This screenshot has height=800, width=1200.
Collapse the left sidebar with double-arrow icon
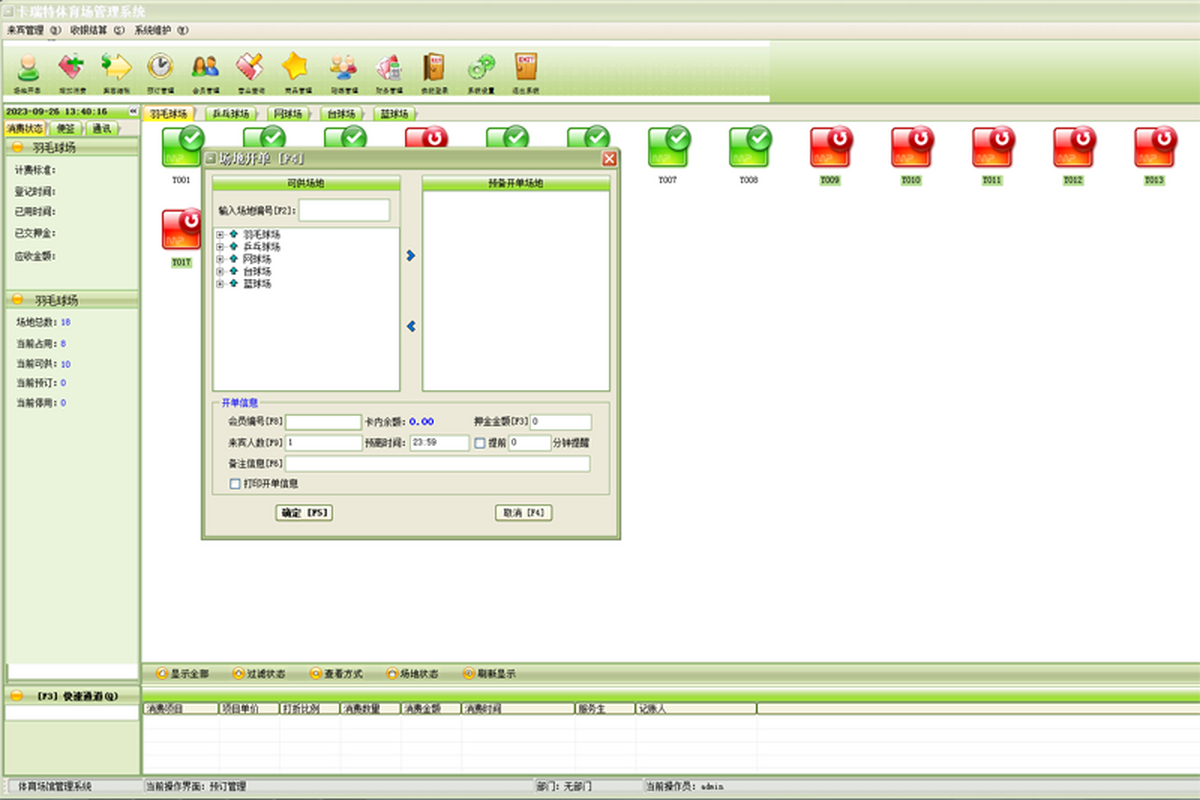pyautogui.click(x=132, y=111)
